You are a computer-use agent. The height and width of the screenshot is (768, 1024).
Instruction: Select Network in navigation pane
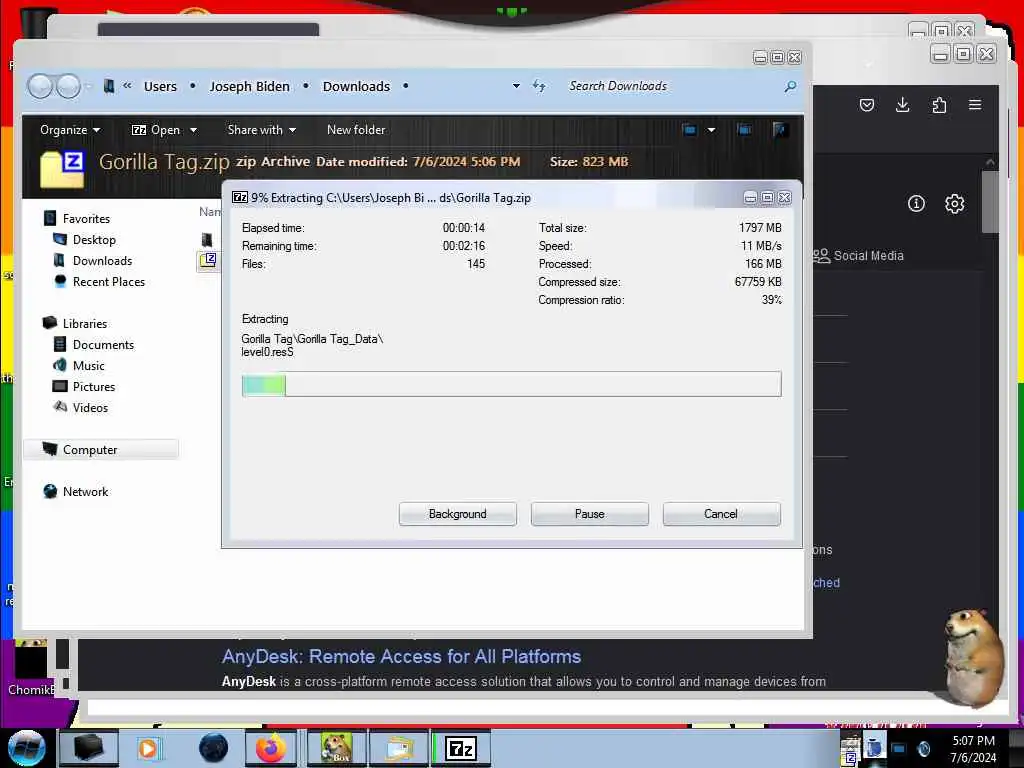click(76, 491)
